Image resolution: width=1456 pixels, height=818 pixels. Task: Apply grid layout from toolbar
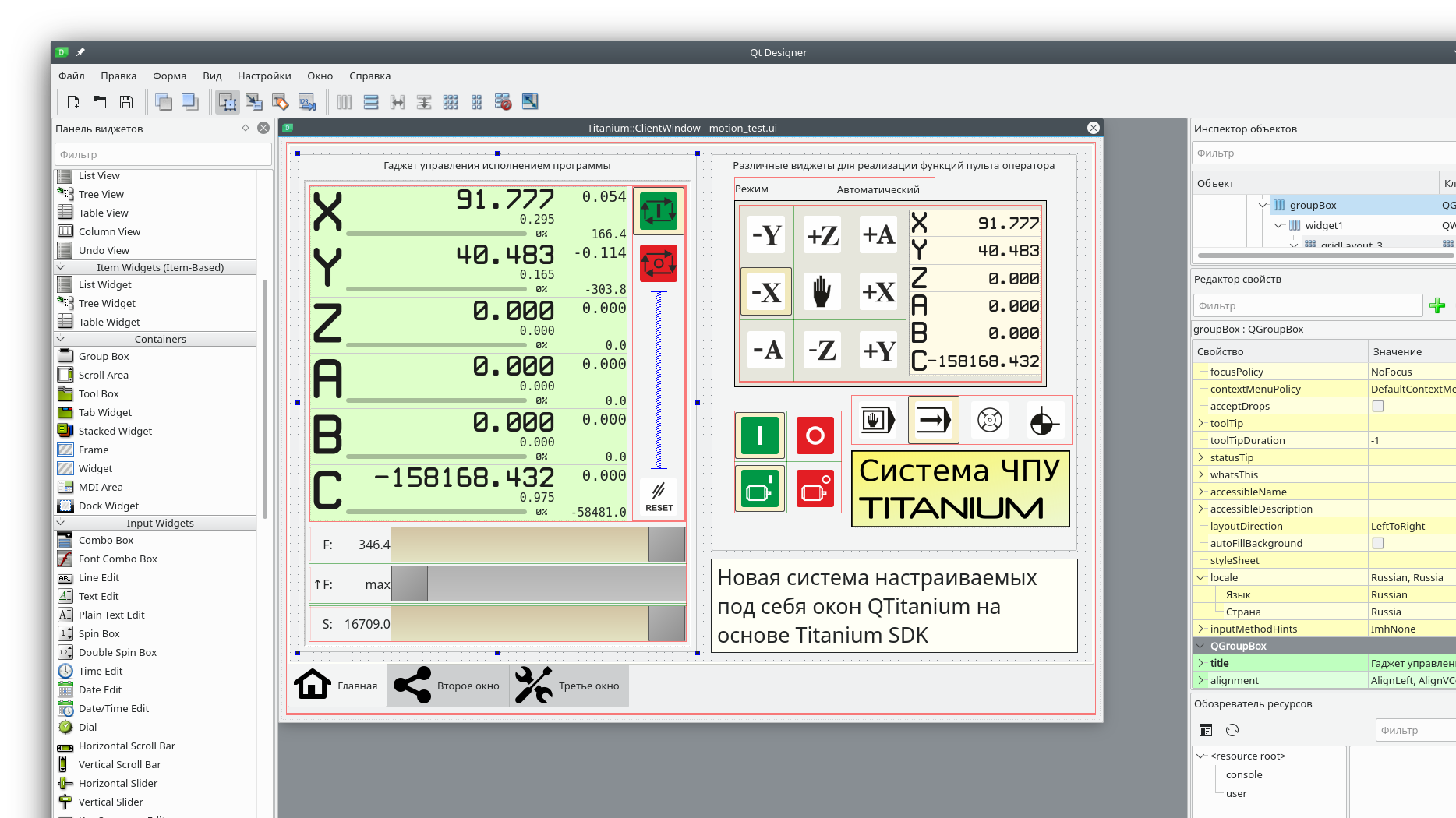451,102
